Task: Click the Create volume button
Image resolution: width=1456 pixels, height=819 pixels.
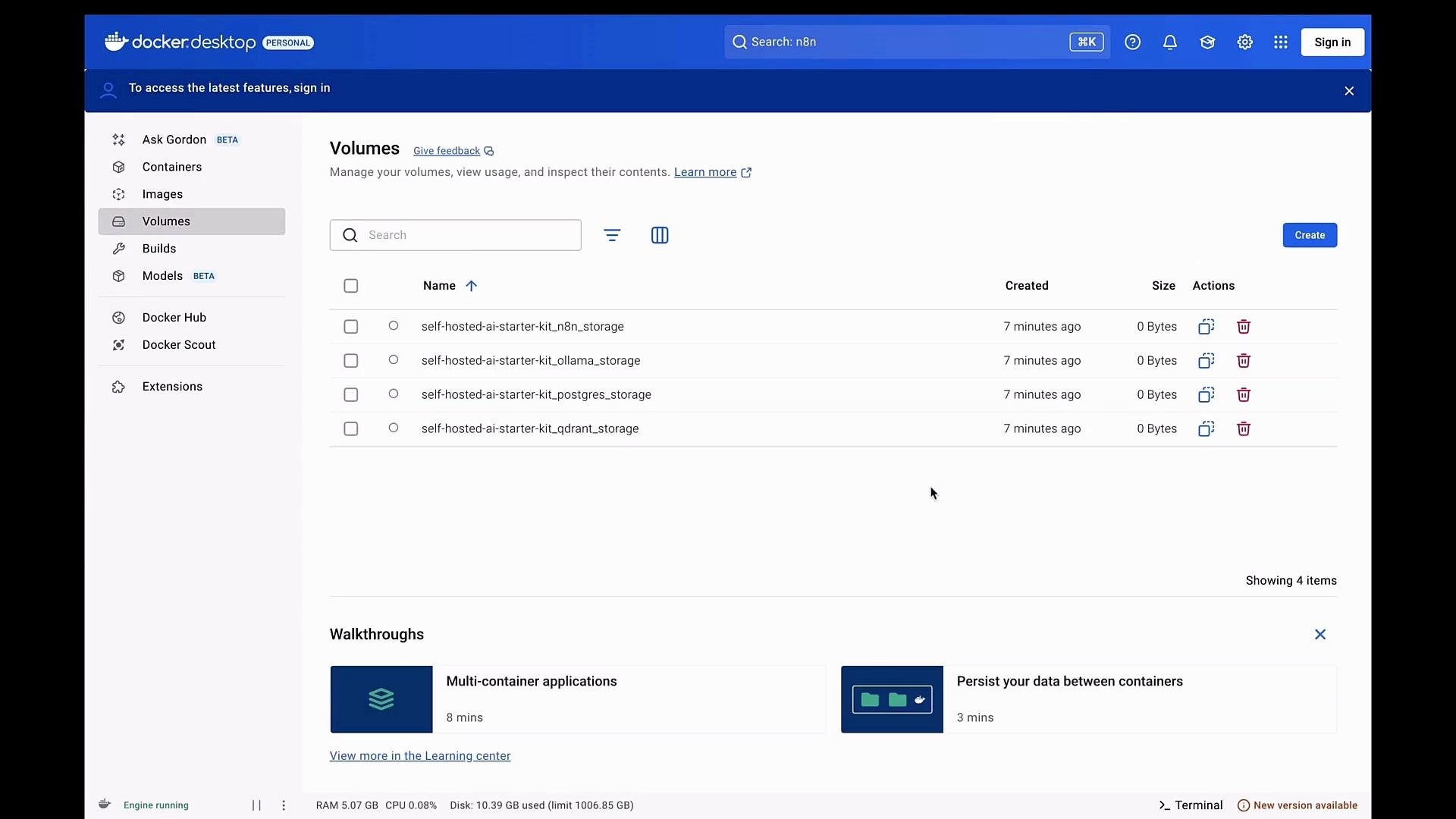Action: coord(1310,235)
